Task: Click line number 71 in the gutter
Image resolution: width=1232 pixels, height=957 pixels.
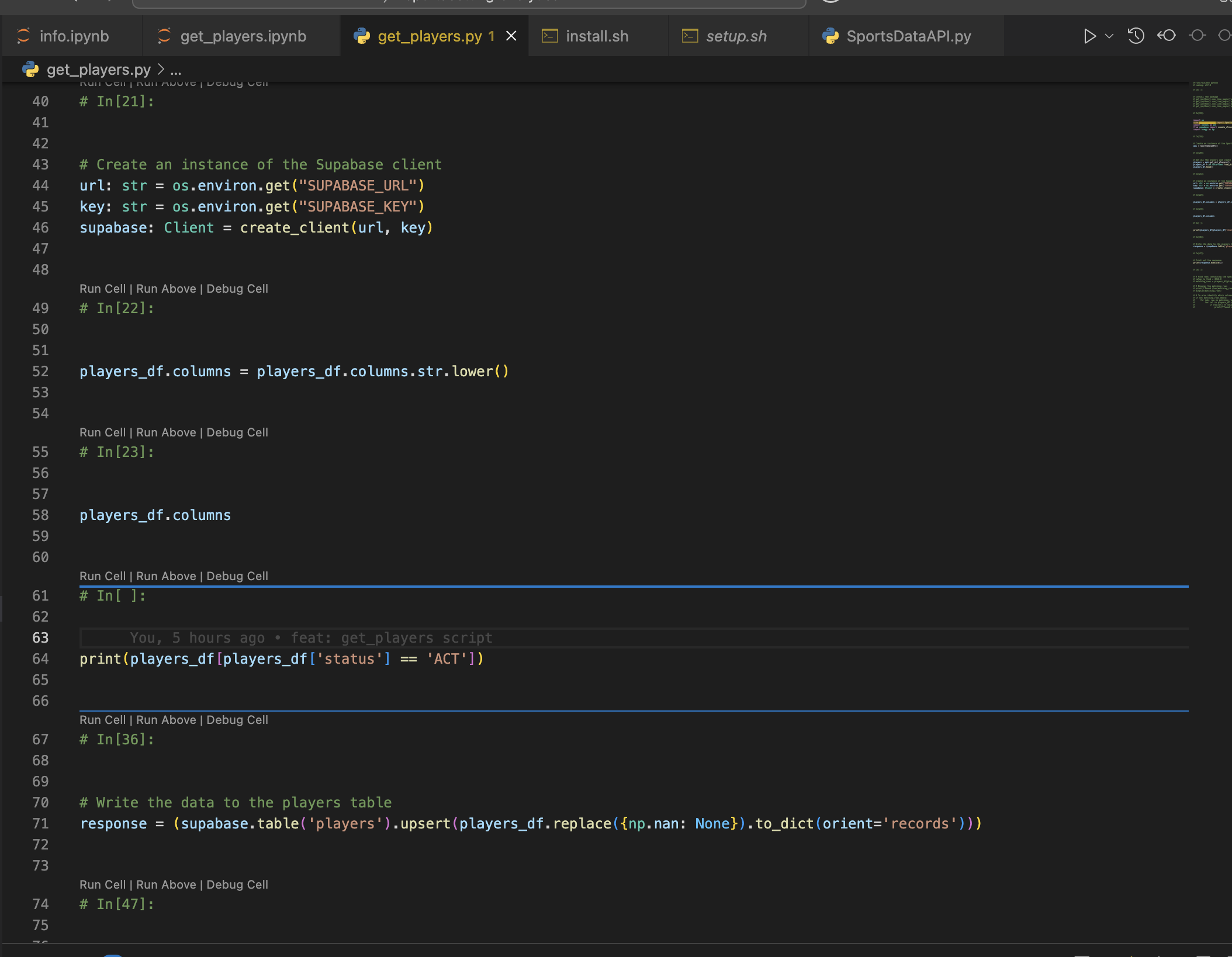Action: (x=40, y=824)
